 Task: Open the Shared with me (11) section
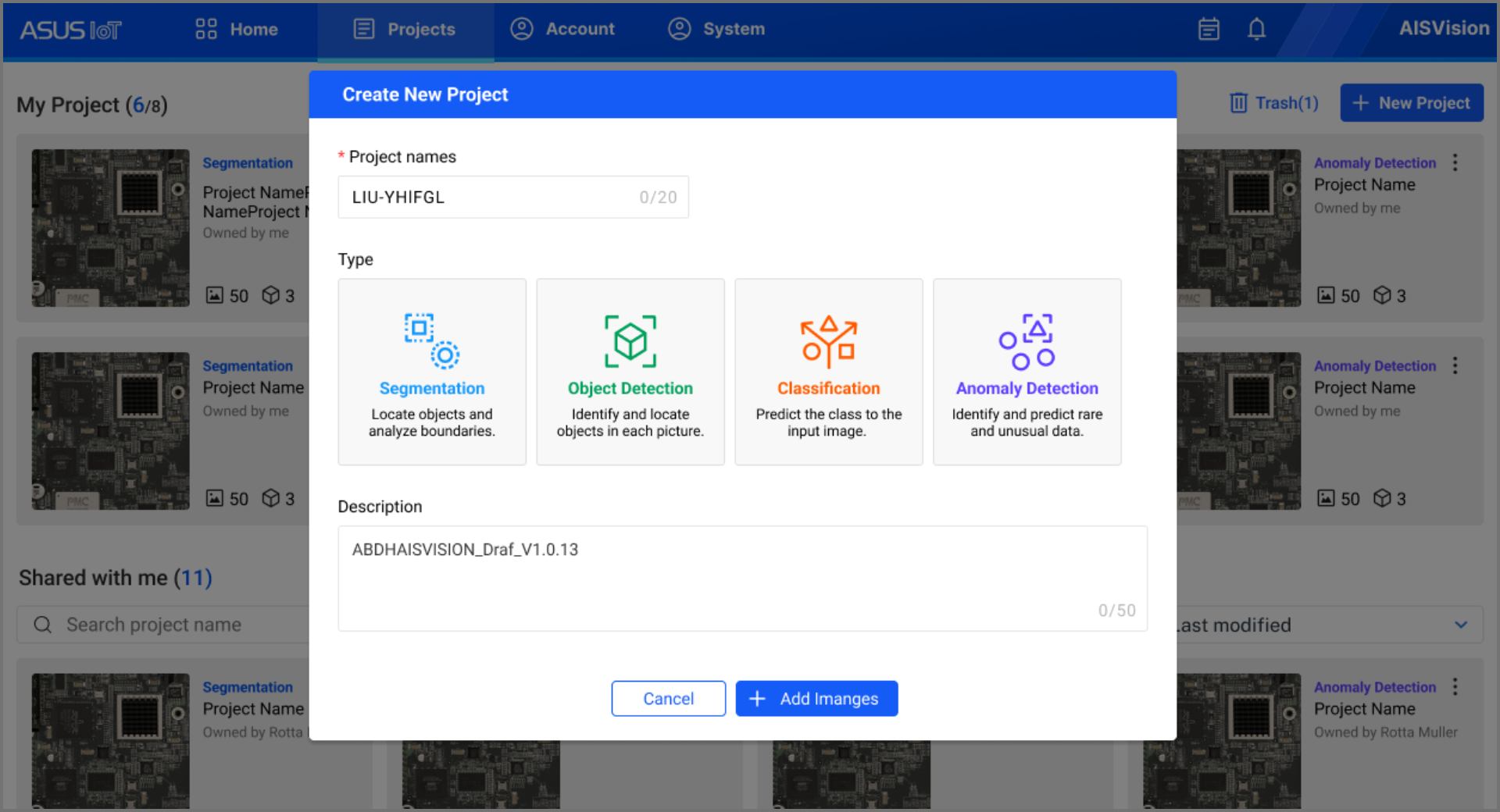coord(115,578)
